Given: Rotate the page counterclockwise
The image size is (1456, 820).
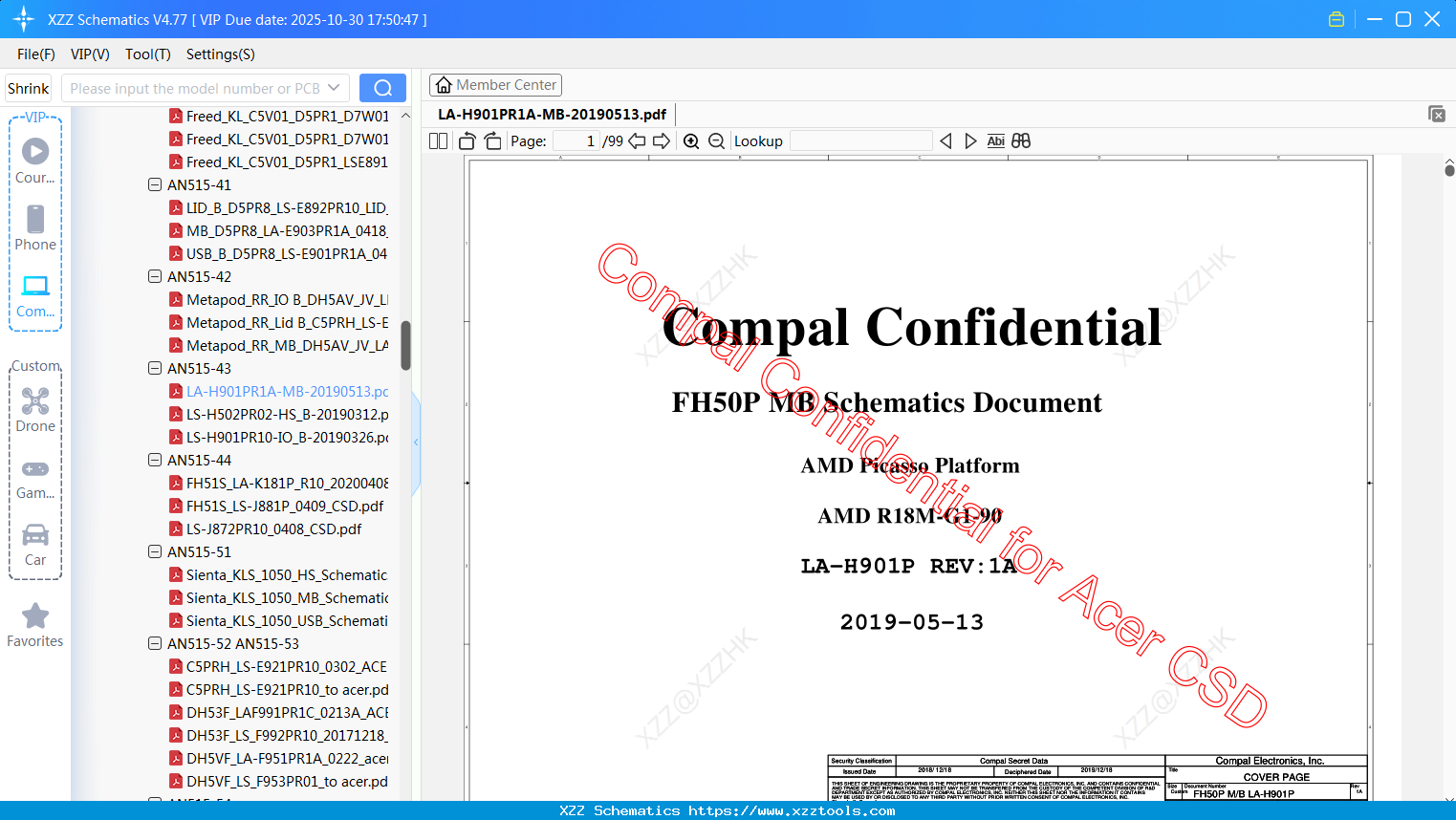Looking at the screenshot, I should pyautogui.click(x=467, y=141).
